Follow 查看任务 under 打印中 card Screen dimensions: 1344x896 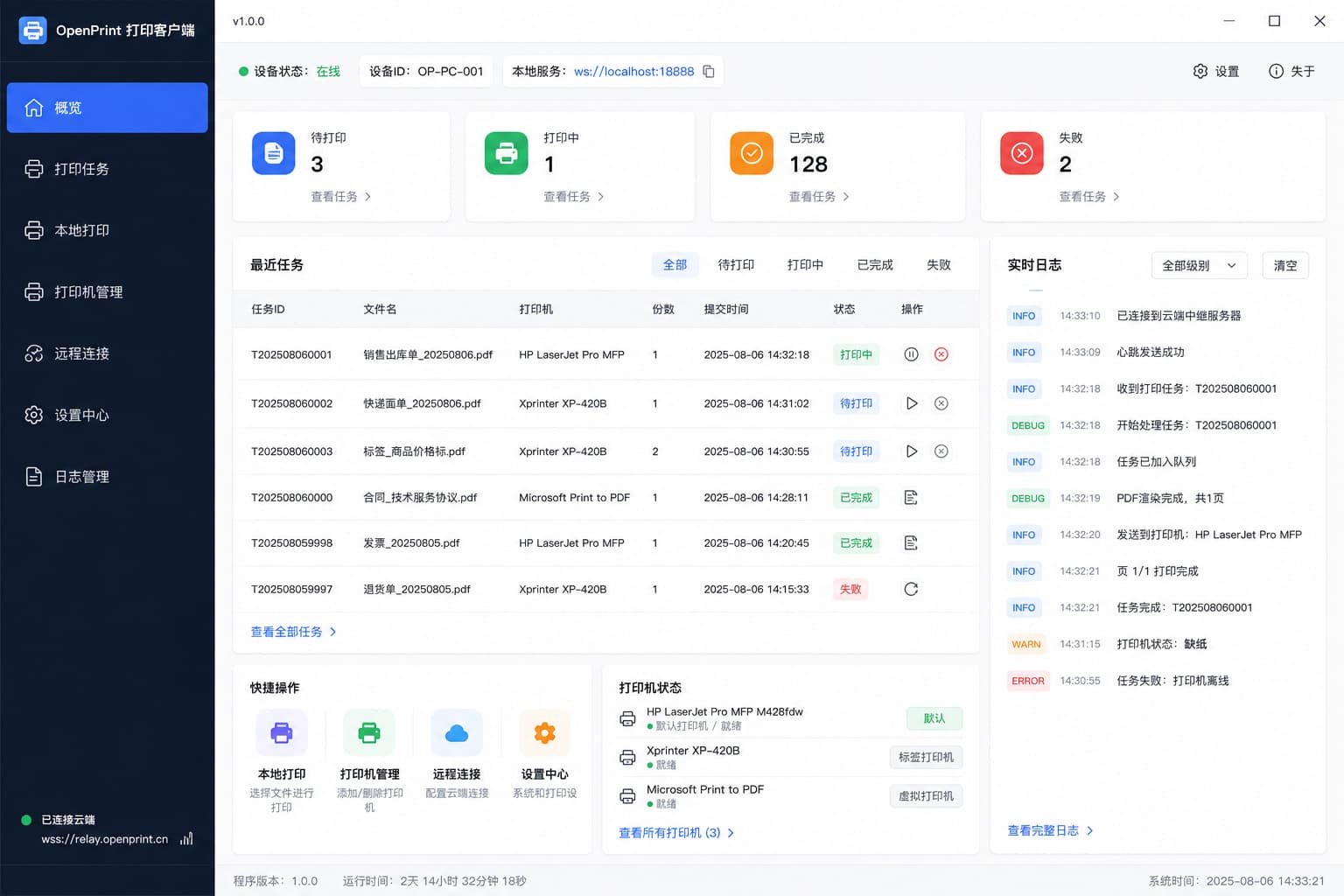pyautogui.click(x=574, y=197)
